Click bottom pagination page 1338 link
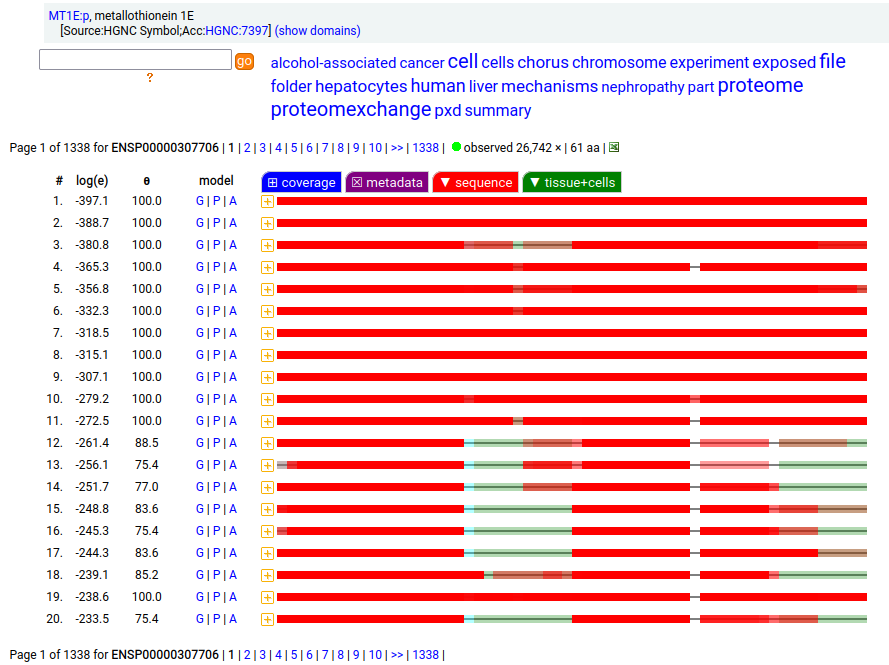 (425, 655)
